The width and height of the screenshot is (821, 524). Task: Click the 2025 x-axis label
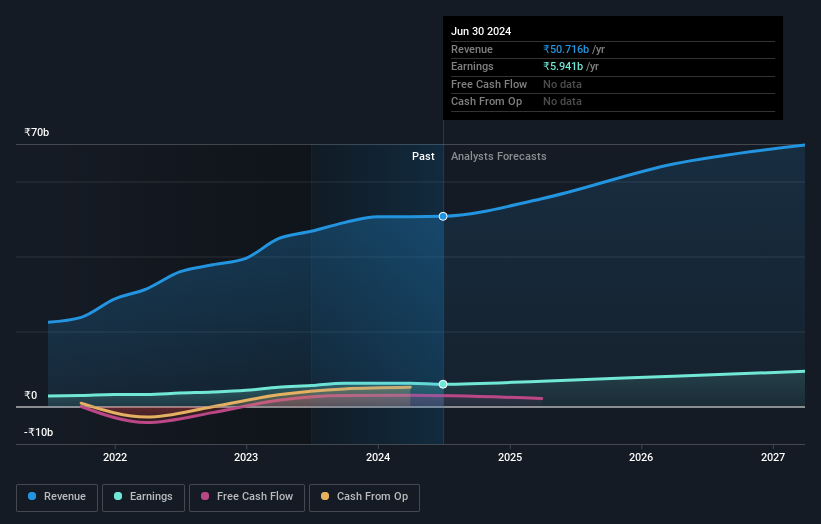coord(510,458)
